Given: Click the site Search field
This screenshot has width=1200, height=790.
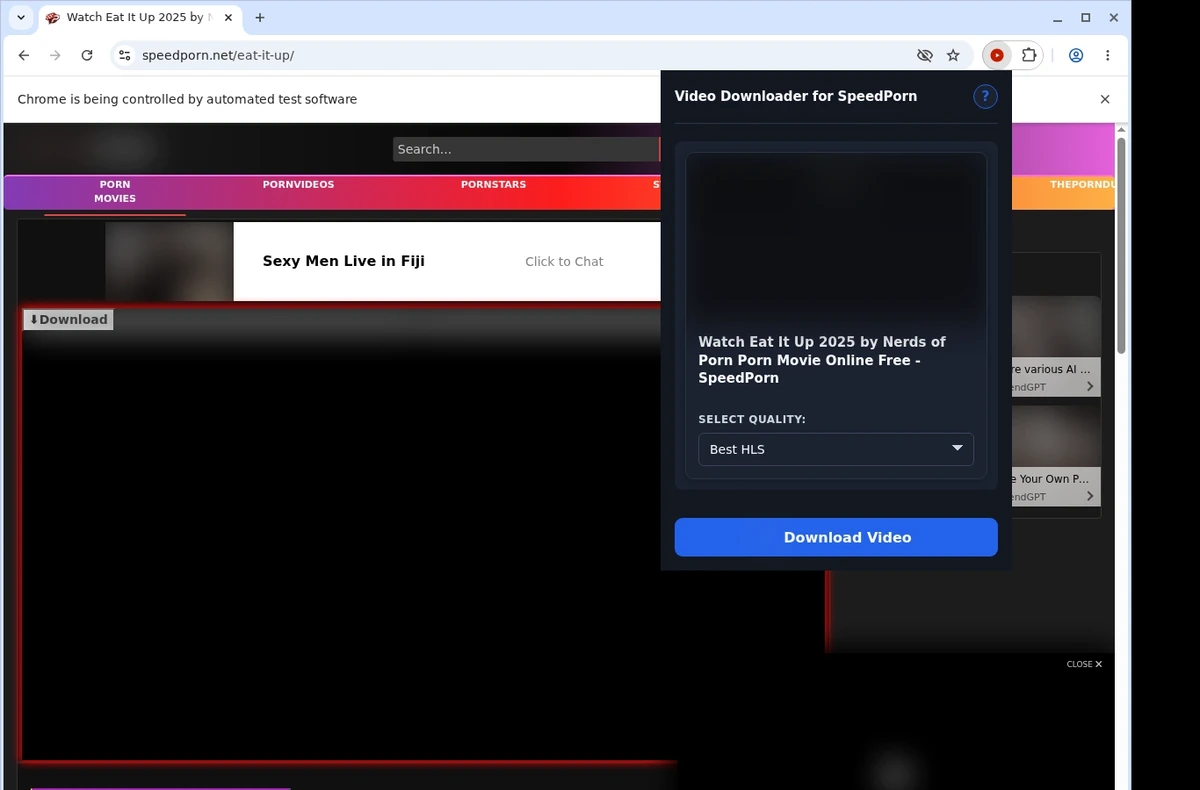Looking at the screenshot, I should coord(526,149).
